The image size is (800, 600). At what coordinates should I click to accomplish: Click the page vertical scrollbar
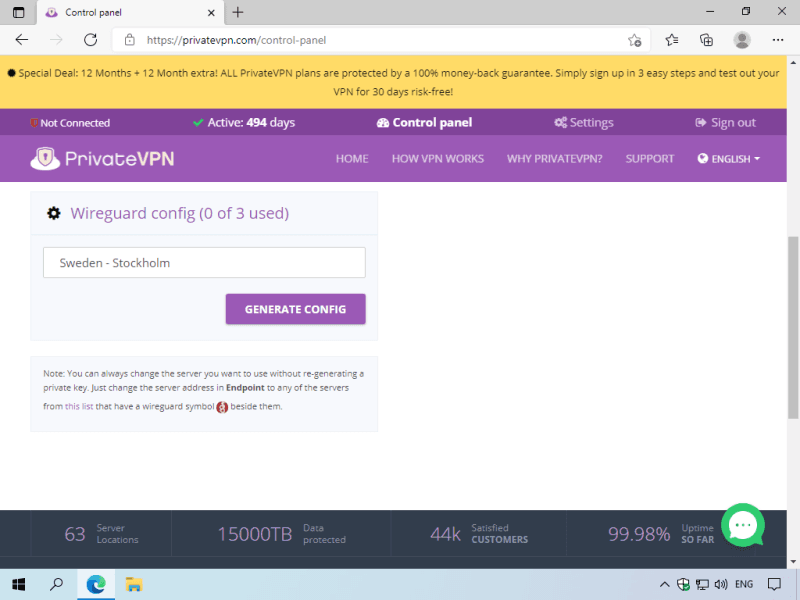point(793,330)
